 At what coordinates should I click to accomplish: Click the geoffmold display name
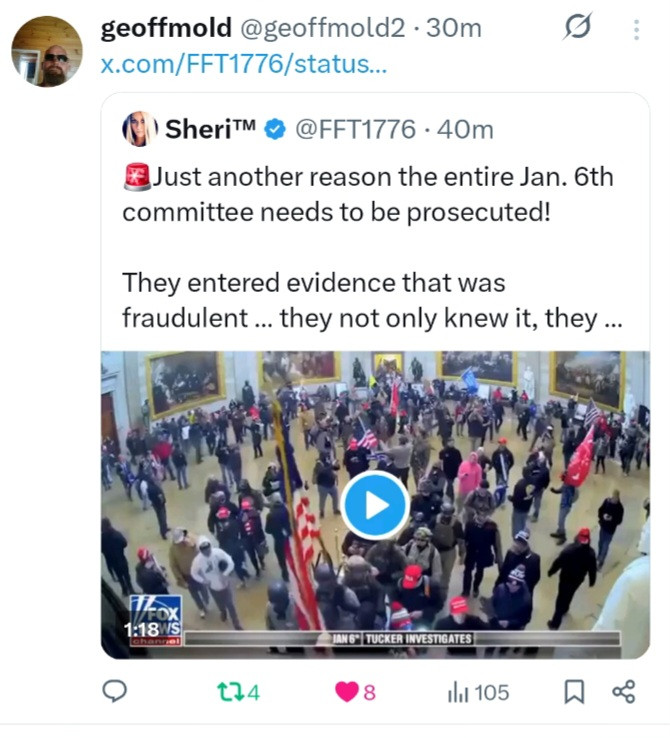coord(166,28)
